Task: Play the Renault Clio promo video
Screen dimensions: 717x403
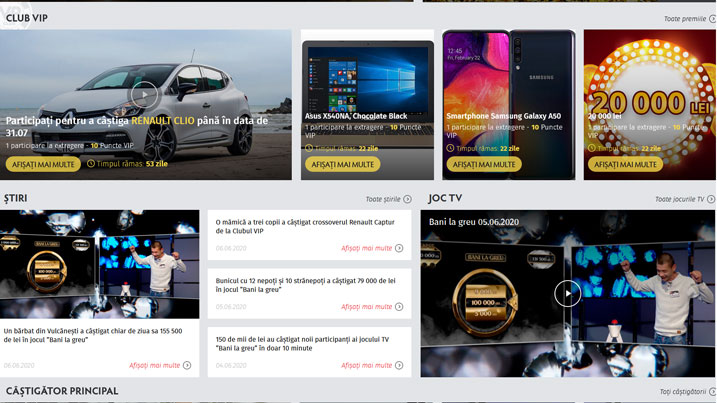Action: 144,95
